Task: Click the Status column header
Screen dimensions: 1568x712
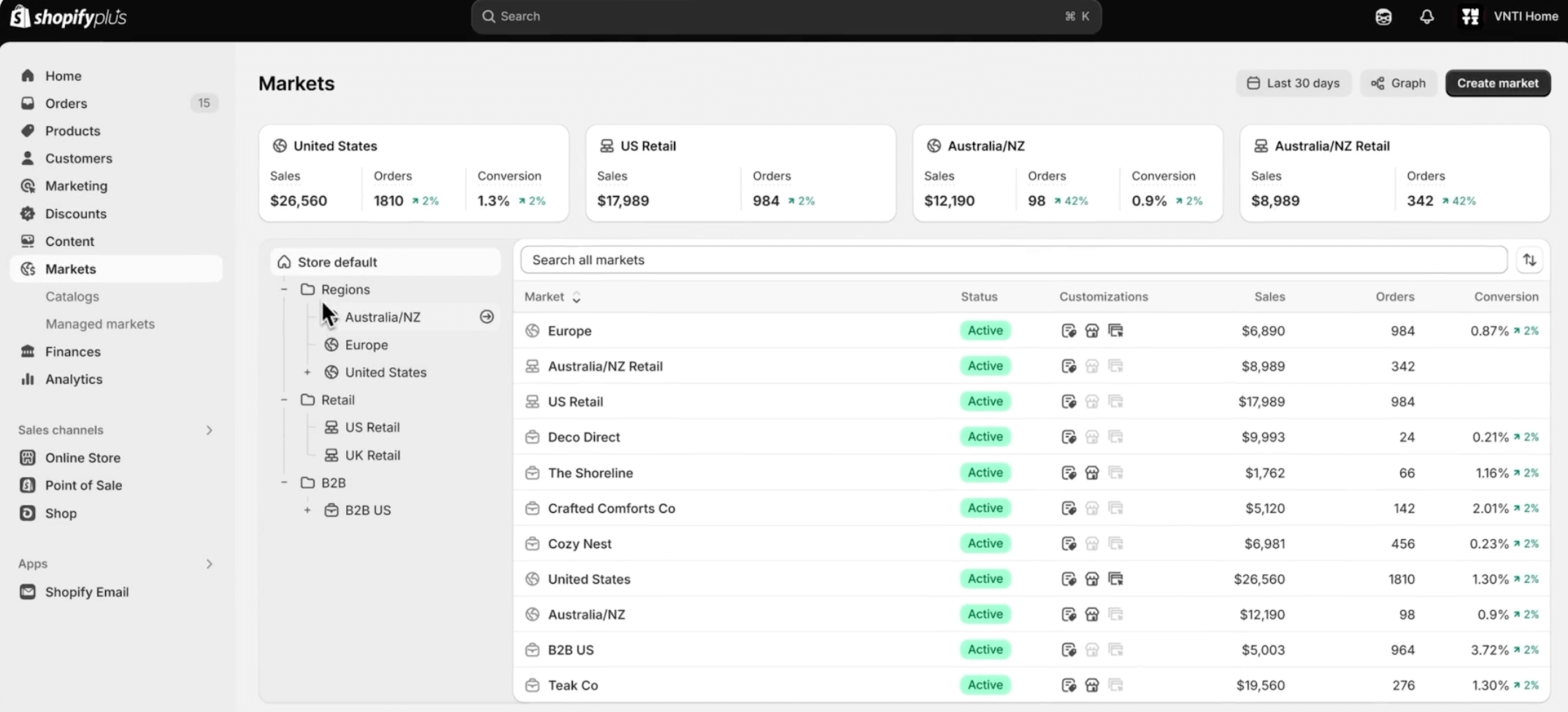Action: [979, 297]
